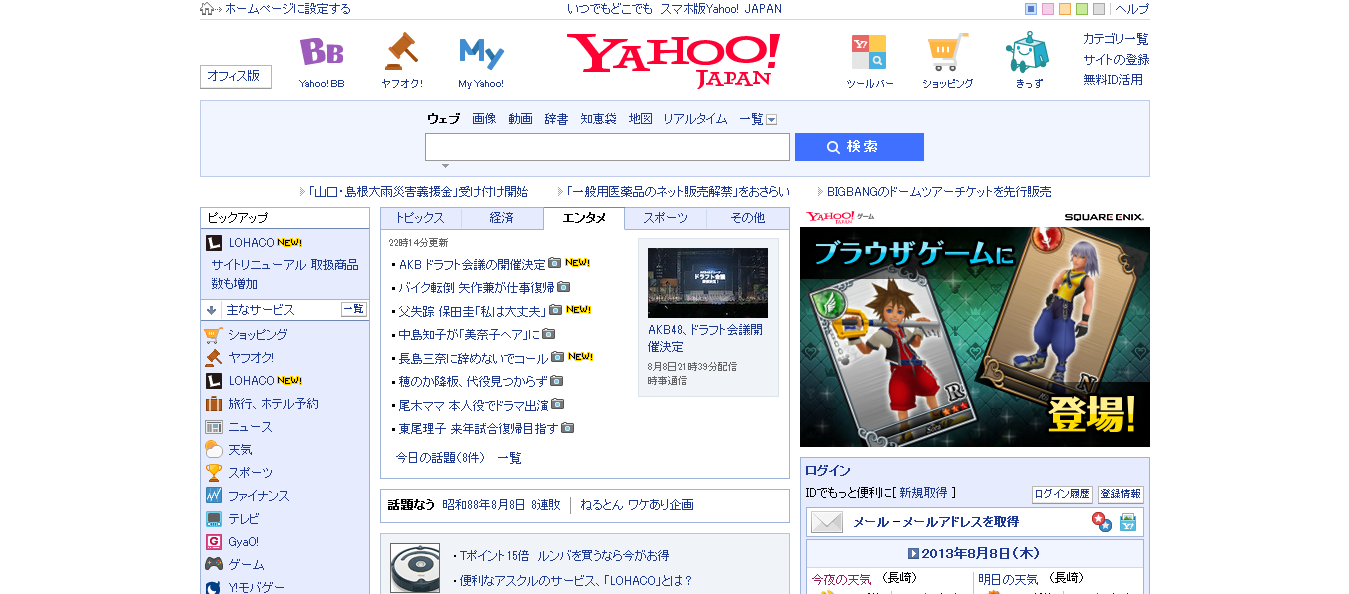This screenshot has width=1349, height=594.
Task: Open ヤフオク! in the sidebar services
Action: [250, 358]
